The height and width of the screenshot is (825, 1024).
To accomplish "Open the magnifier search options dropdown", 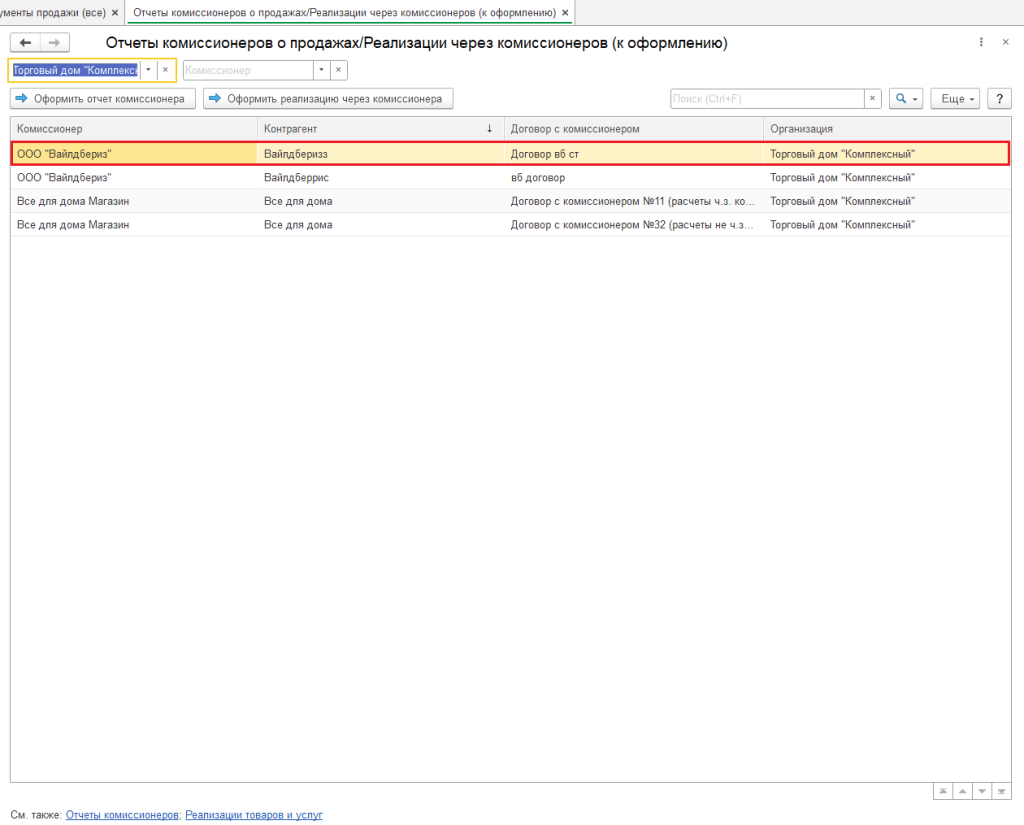I will click(906, 99).
